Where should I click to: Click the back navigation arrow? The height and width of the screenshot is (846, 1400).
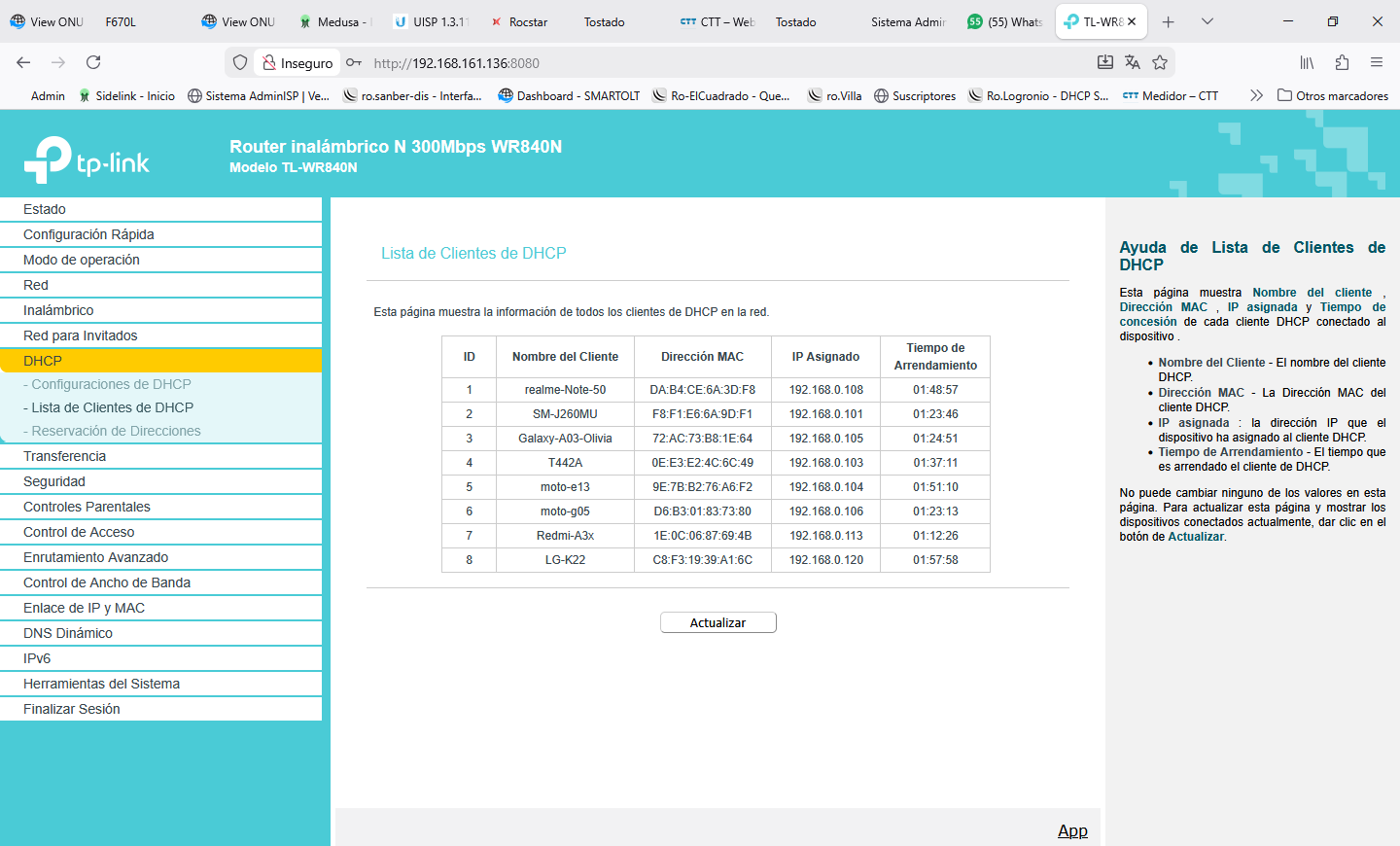(23, 62)
